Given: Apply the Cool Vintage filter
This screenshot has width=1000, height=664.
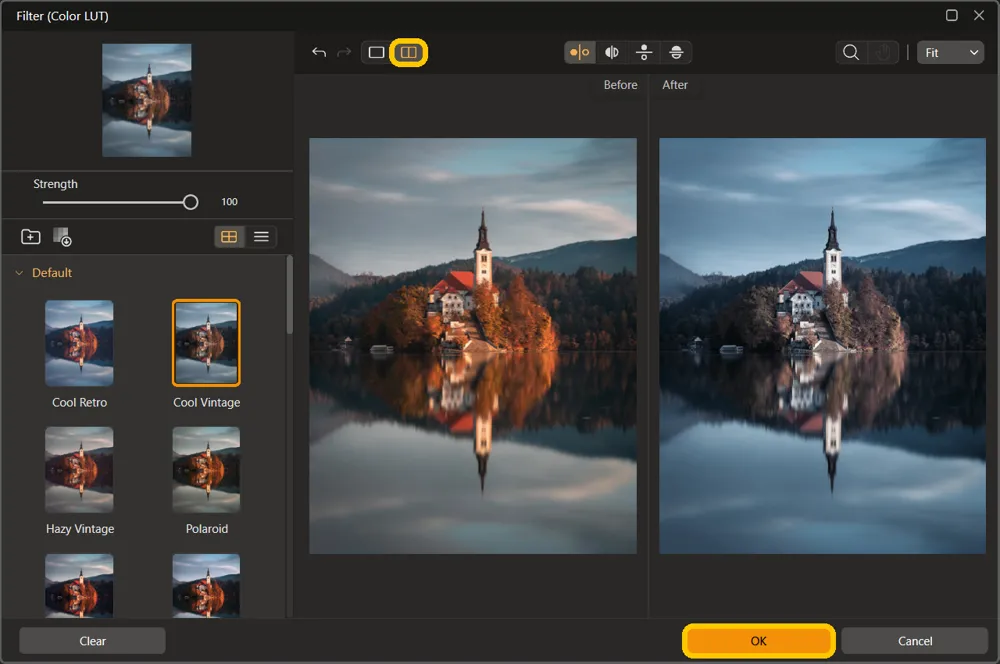Looking at the screenshot, I should click(206, 343).
